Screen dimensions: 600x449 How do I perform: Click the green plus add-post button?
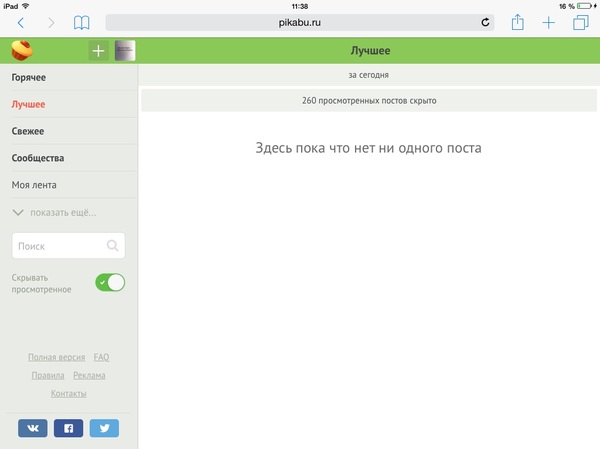(x=98, y=51)
